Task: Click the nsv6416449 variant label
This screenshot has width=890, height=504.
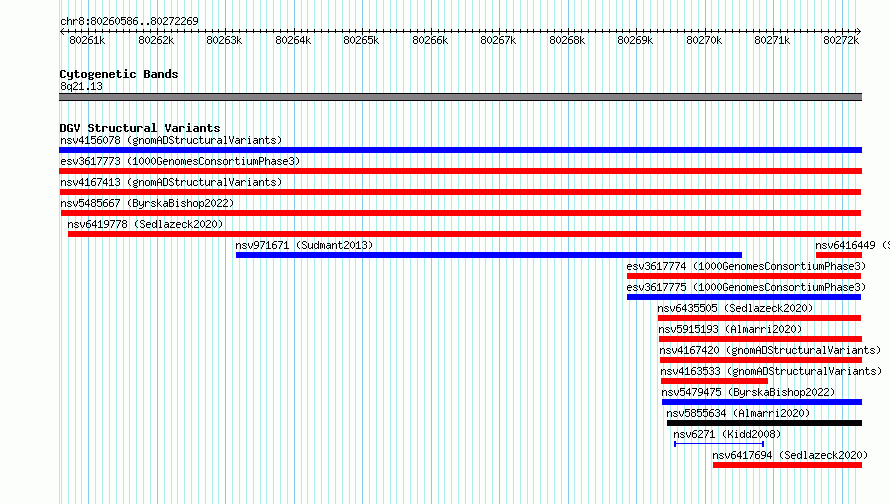Action: tap(852, 245)
